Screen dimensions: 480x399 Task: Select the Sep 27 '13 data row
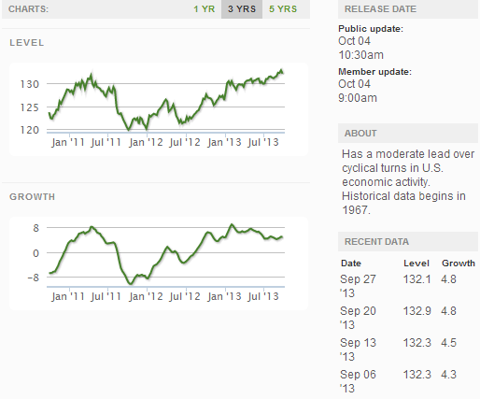pos(408,286)
